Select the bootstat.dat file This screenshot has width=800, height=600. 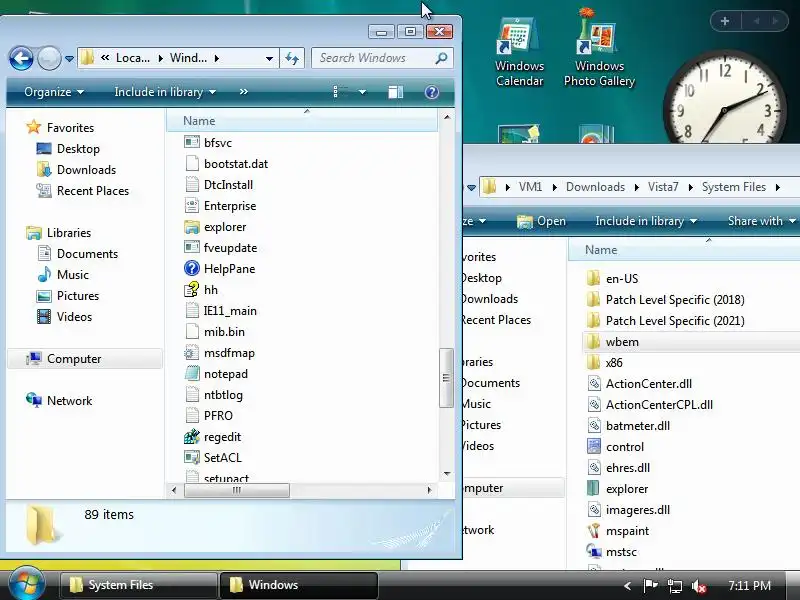point(236,164)
